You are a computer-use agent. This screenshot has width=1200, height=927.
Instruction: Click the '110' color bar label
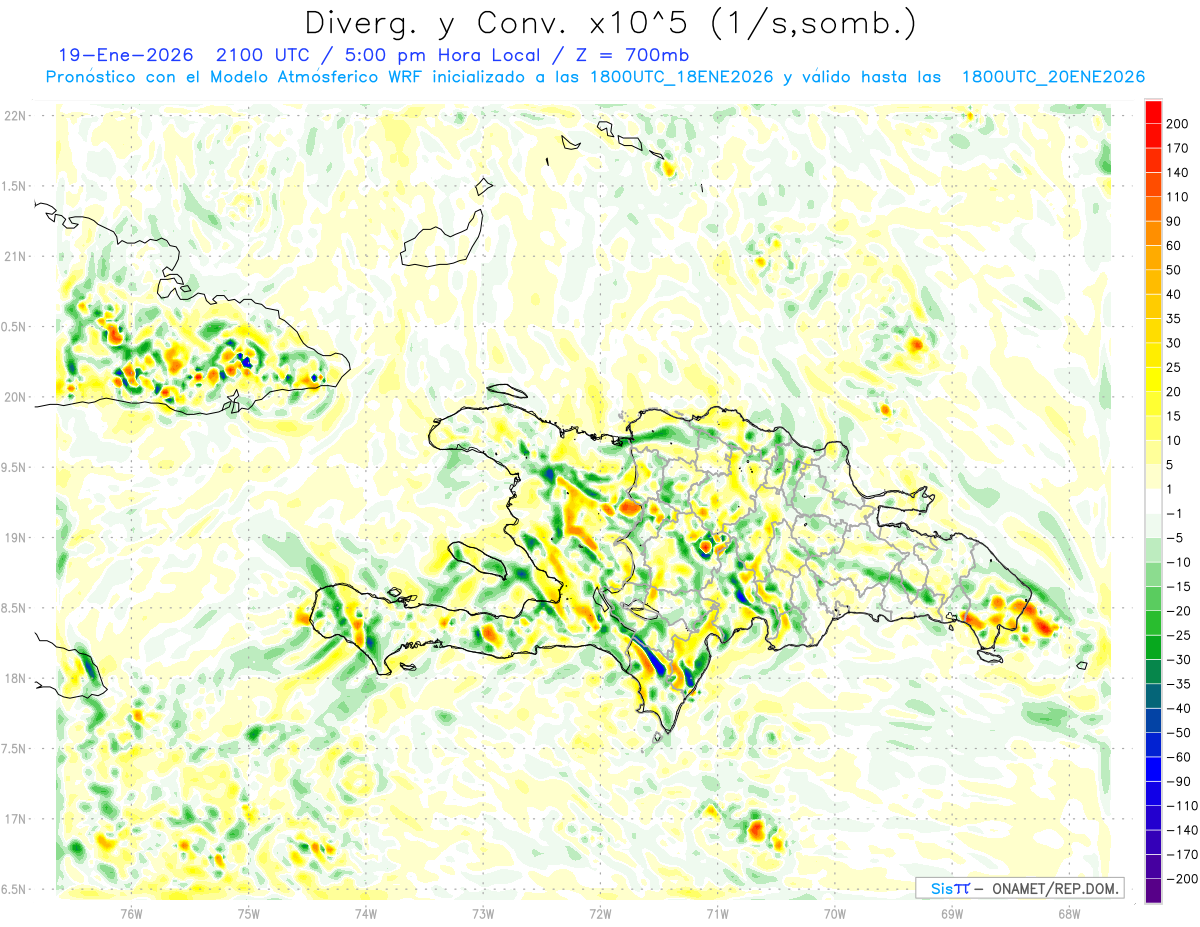coord(1179,197)
